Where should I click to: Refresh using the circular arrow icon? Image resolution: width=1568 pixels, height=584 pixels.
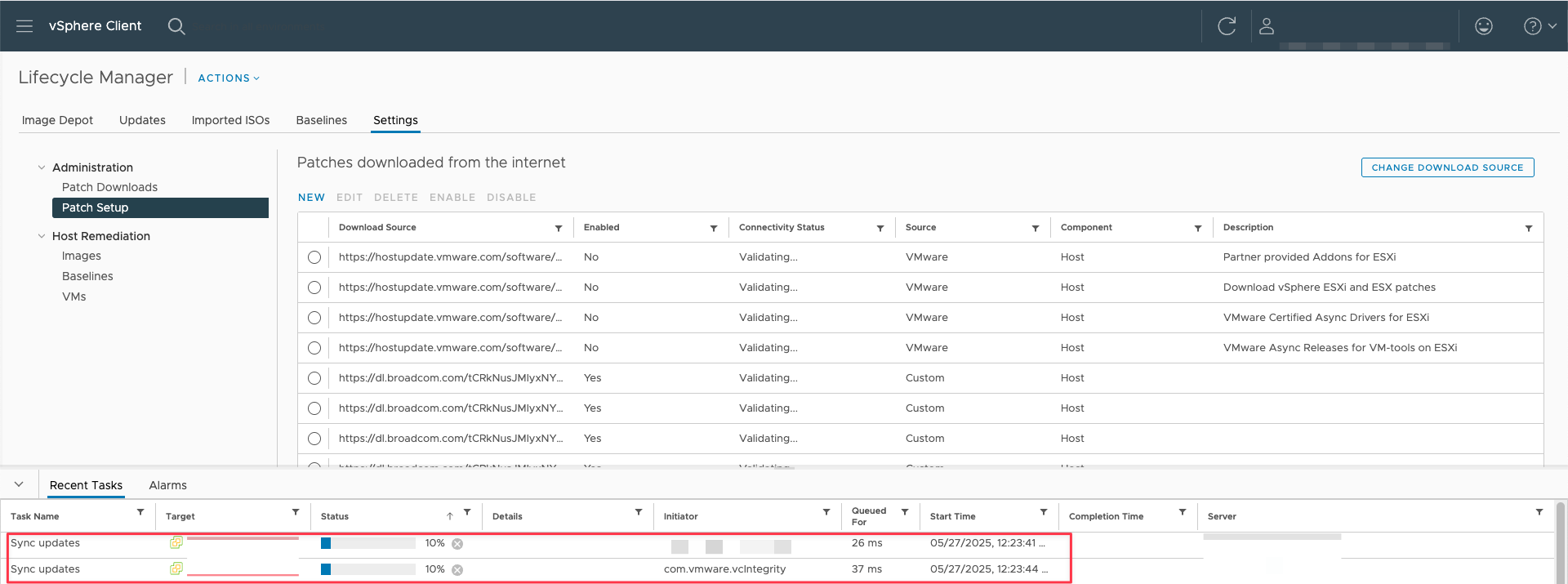[x=1227, y=26]
